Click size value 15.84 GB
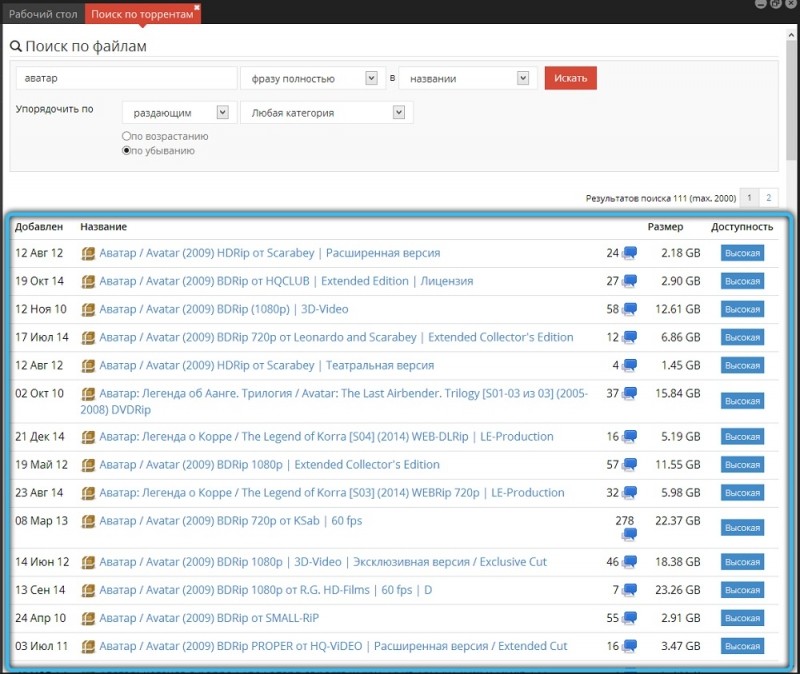Viewport: 800px width, 674px height. 678,393
